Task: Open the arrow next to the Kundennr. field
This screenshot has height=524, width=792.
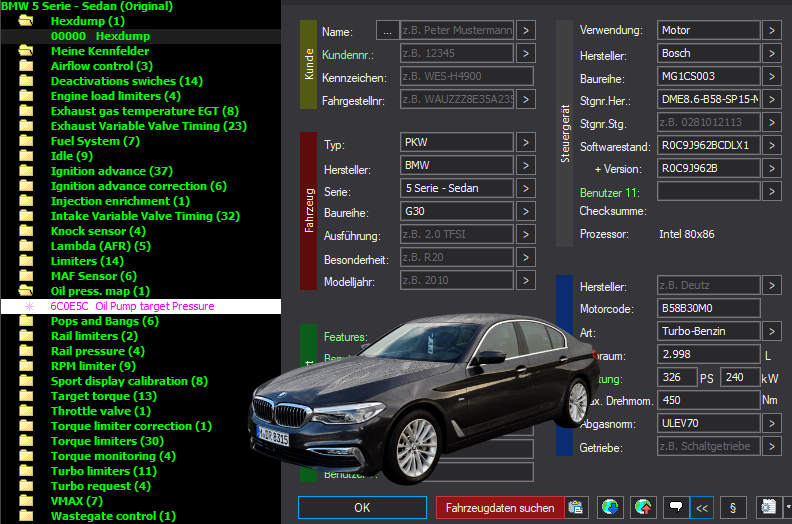Action: point(526,53)
